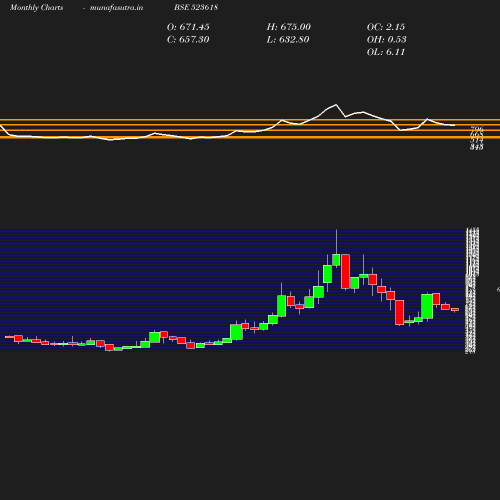The width and height of the screenshot is (500, 500).
Task: Click the close value "C: 657.30"
Action: tap(188, 40)
